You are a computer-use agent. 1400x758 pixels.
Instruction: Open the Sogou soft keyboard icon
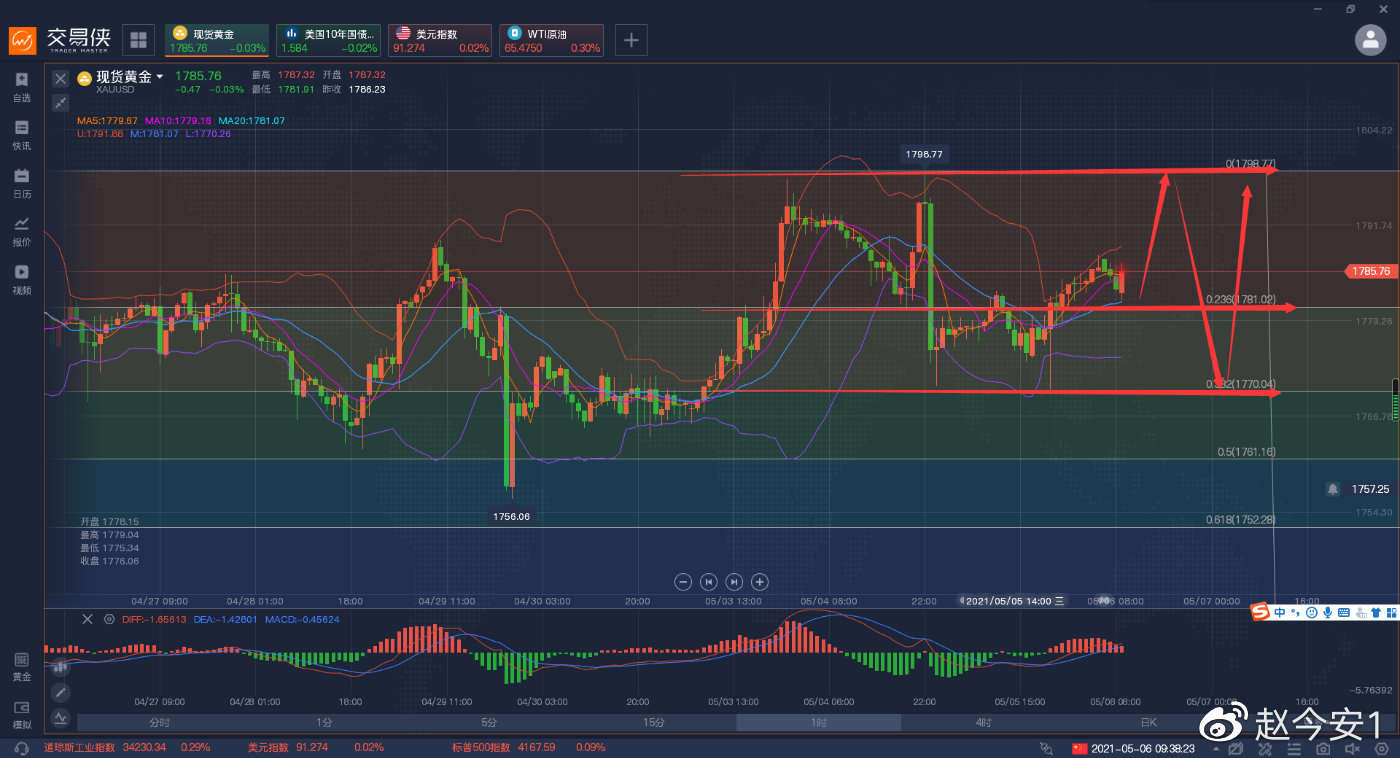pos(1346,612)
